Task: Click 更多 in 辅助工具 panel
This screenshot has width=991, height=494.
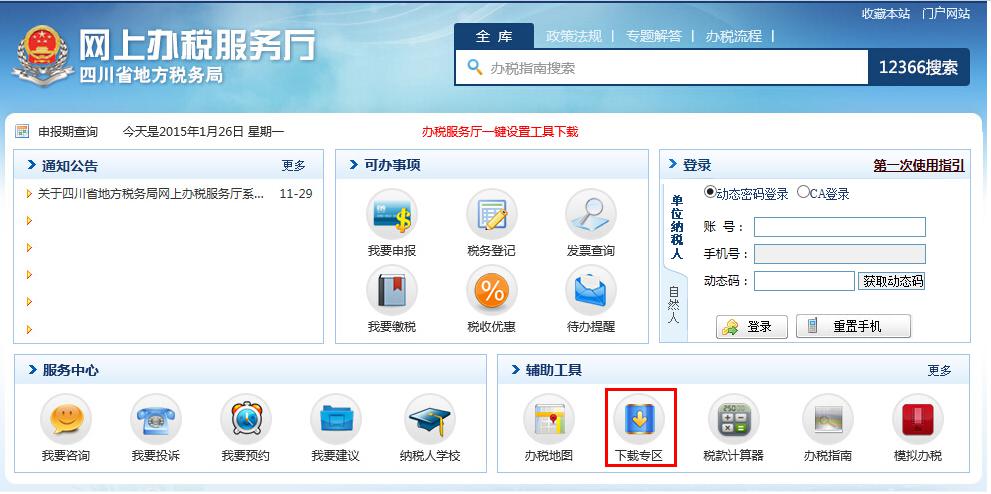Action: (x=939, y=371)
